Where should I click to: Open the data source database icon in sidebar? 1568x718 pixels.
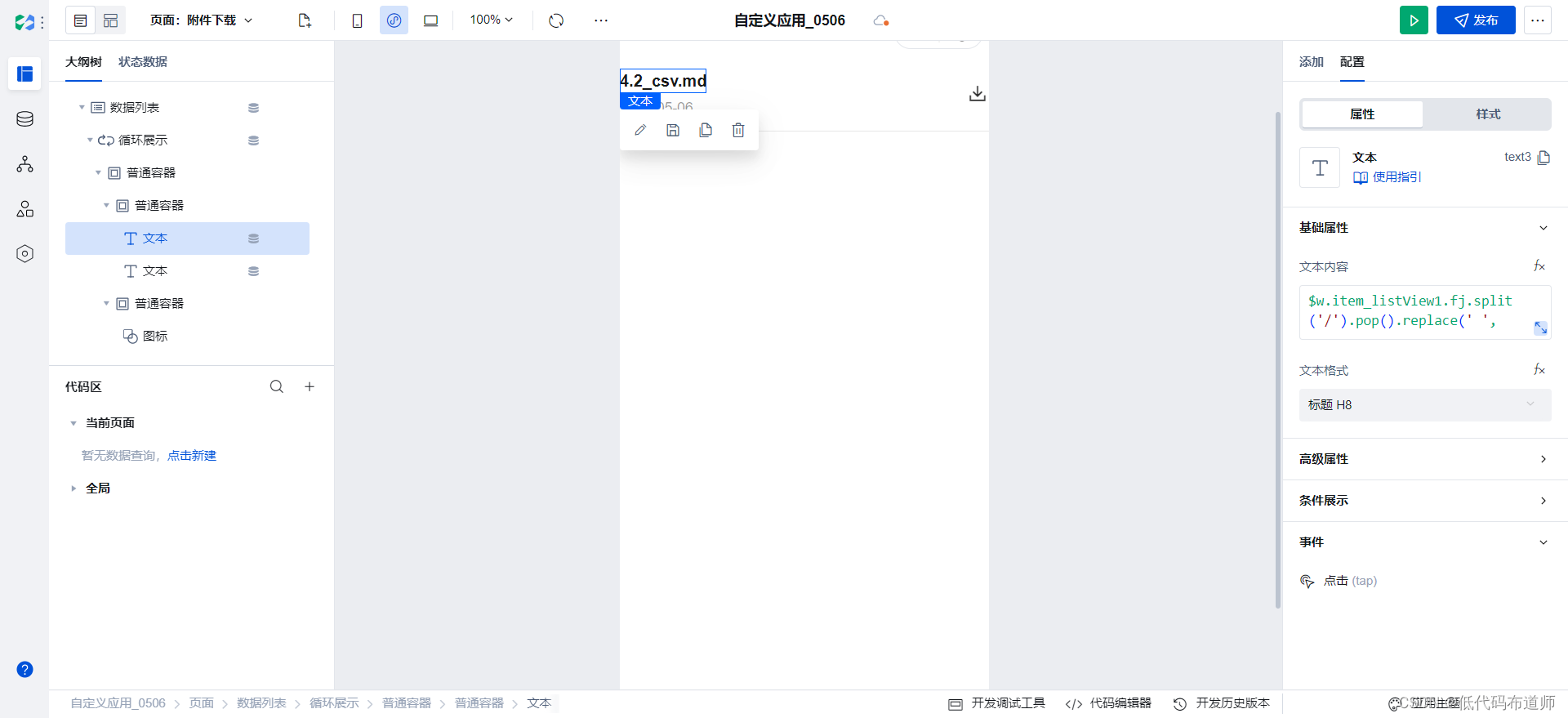(25, 119)
